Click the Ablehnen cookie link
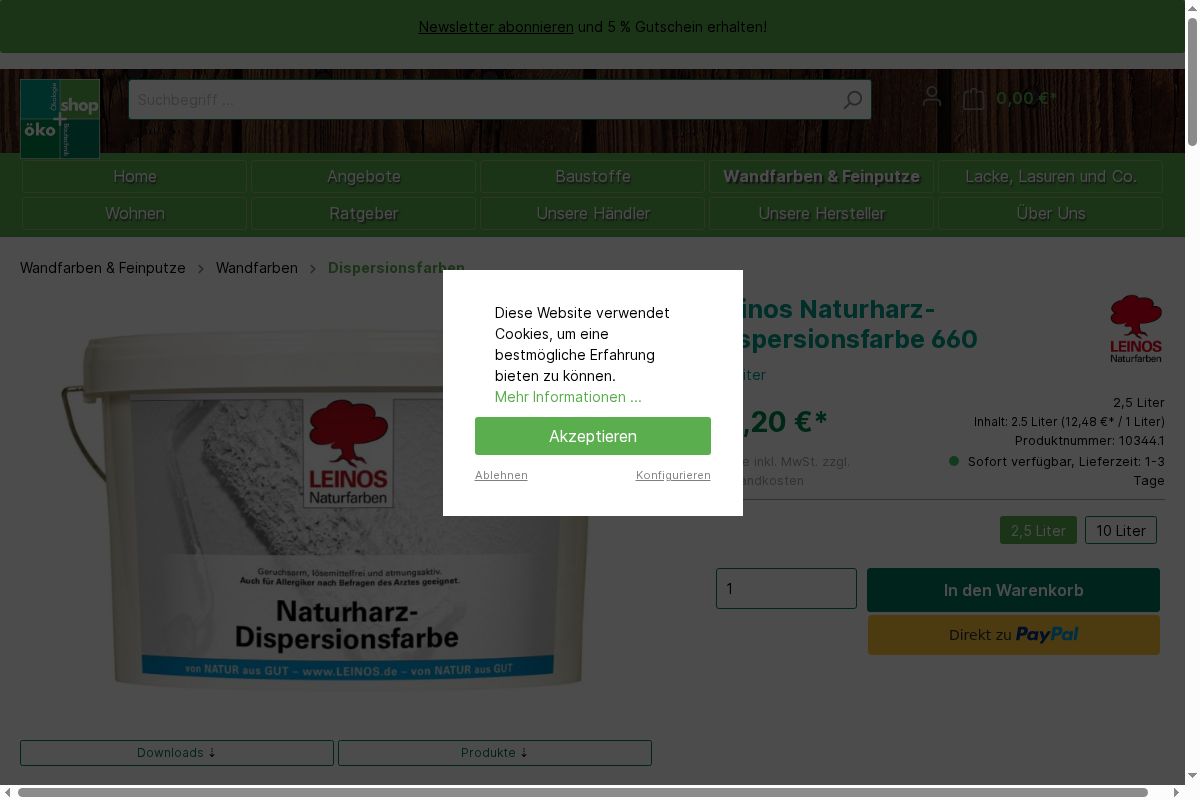Screen dimensions: 1200x800 click(501, 475)
